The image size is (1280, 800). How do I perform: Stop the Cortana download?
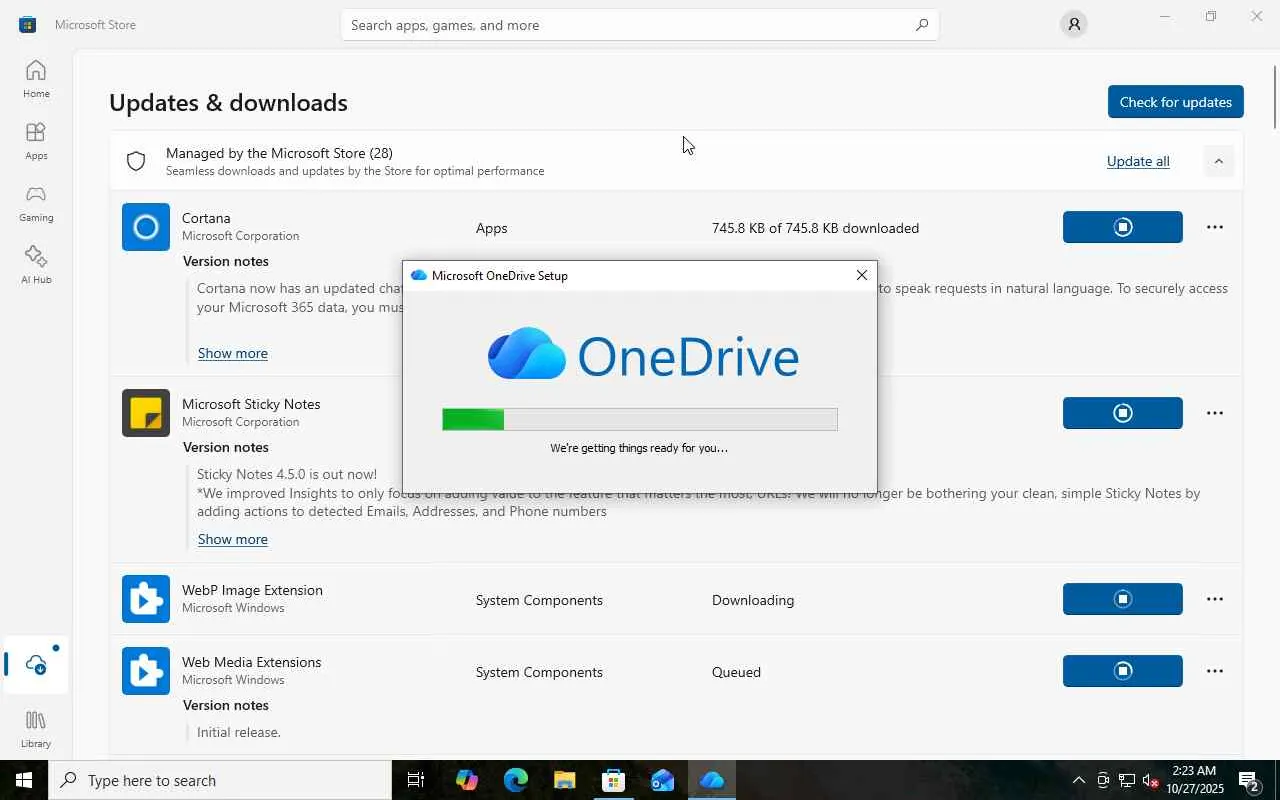[1123, 227]
